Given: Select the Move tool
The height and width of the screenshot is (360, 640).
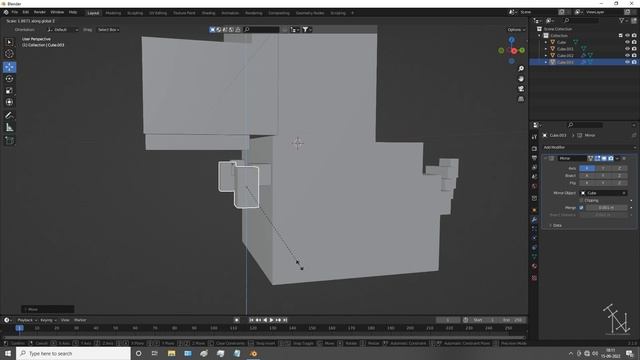Looking at the screenshot, I should click(x=9, y=67).
